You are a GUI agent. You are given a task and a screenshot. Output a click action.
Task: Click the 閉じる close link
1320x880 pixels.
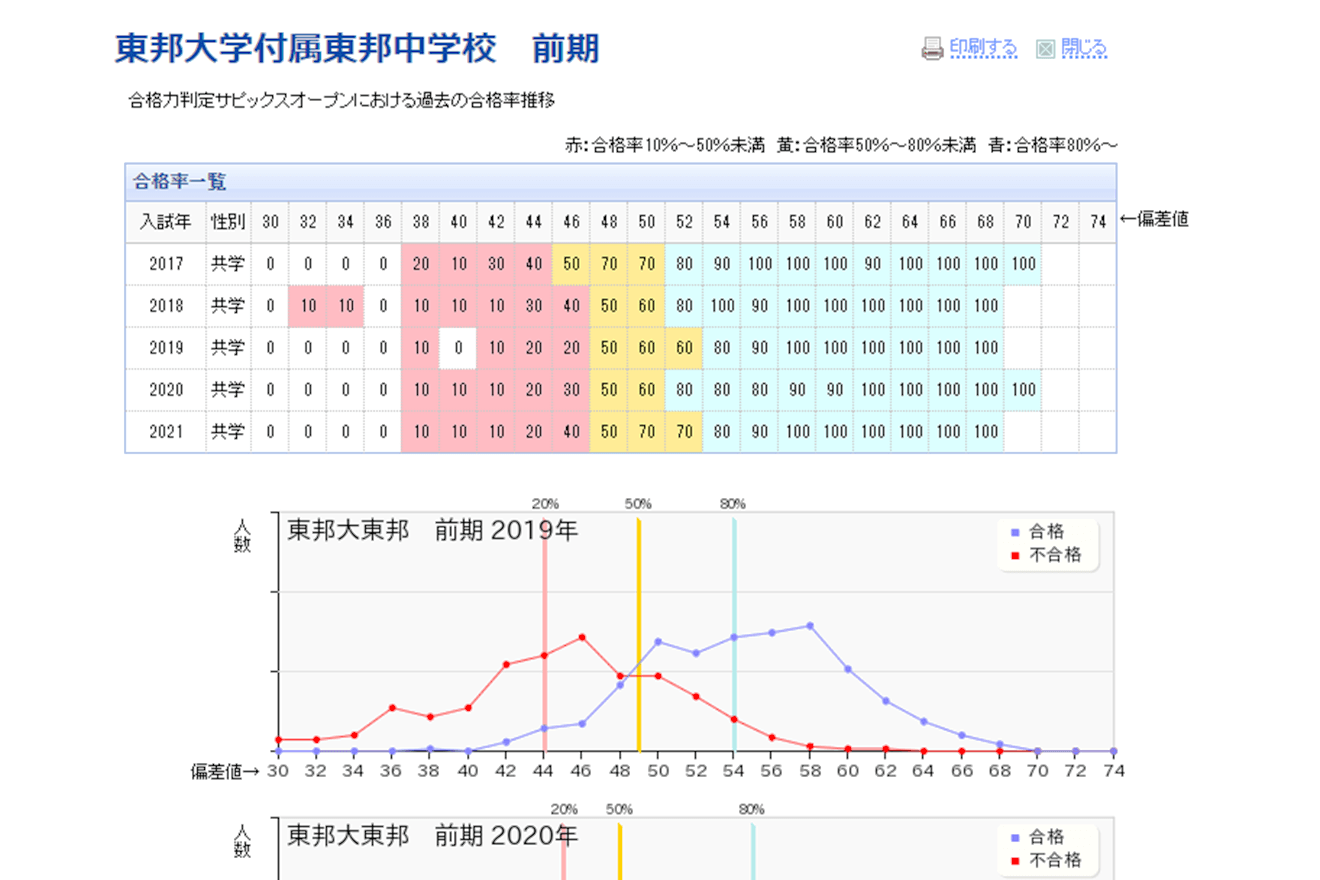point(1084,48)
